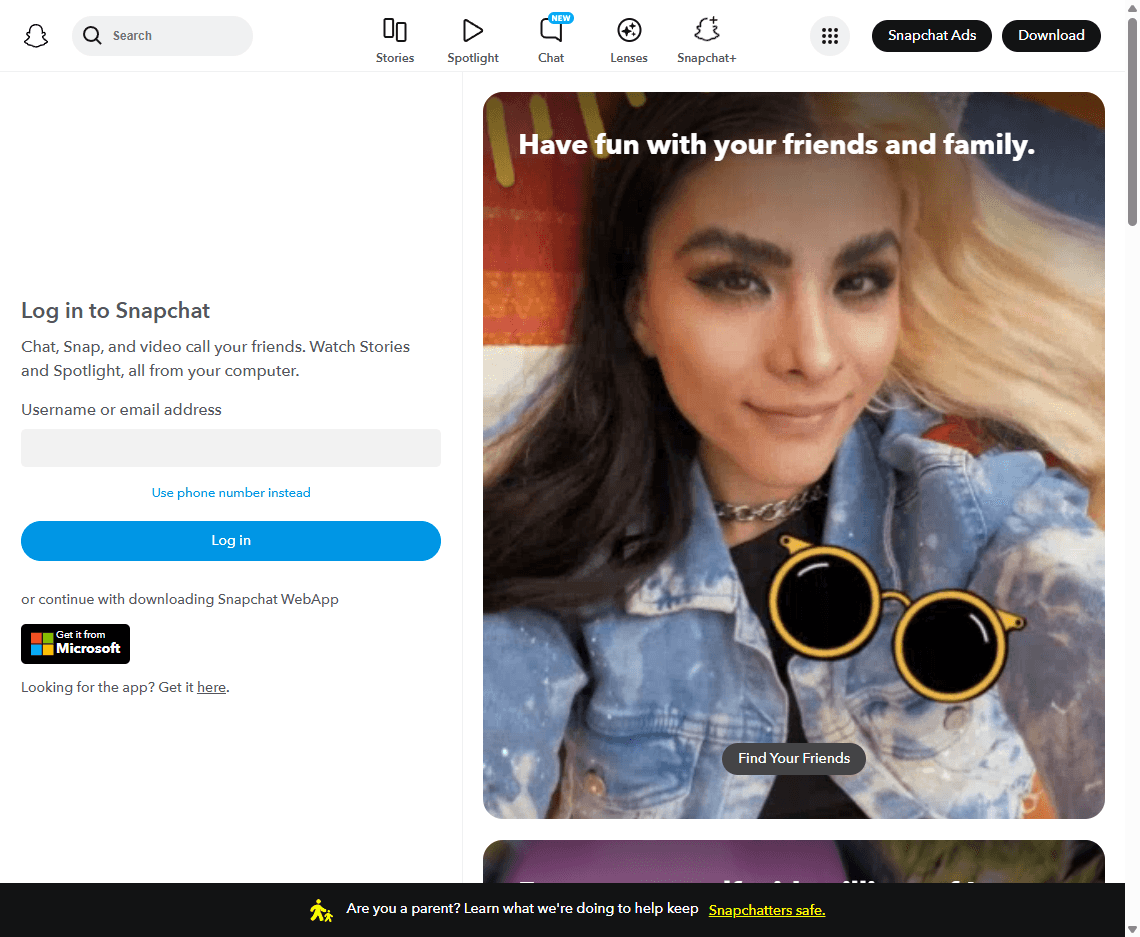
Task: Click the yellow parent-and-child safety icon
Action: (321, 910)
